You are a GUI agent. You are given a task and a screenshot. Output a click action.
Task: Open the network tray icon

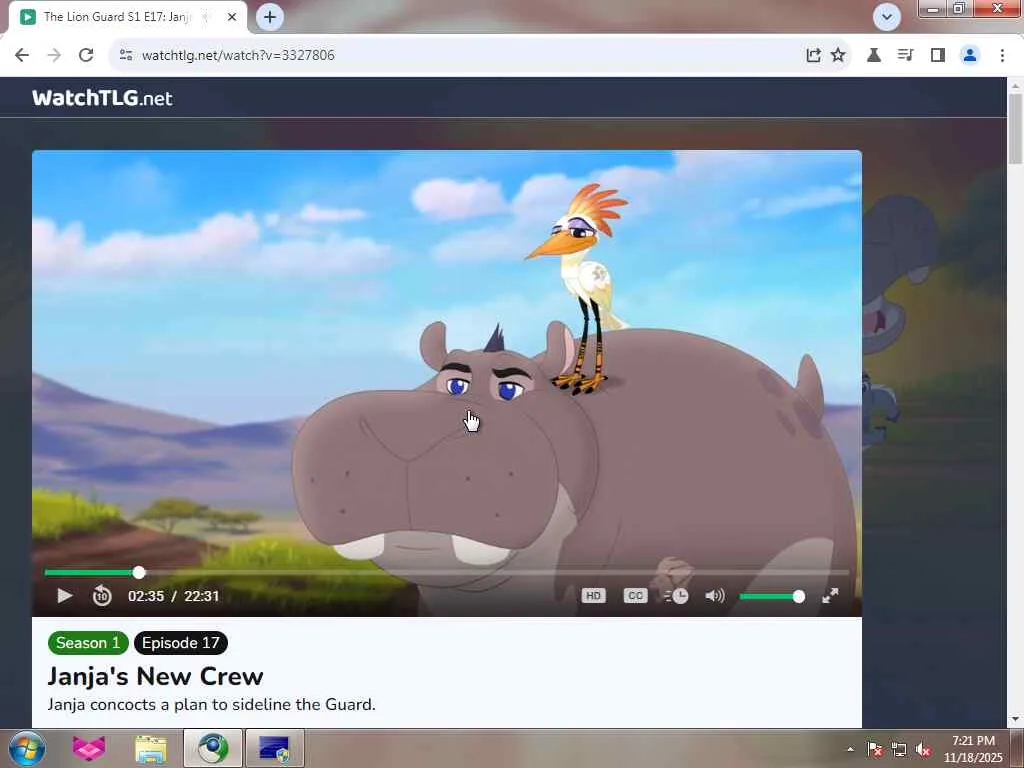(x=899, y=749)
